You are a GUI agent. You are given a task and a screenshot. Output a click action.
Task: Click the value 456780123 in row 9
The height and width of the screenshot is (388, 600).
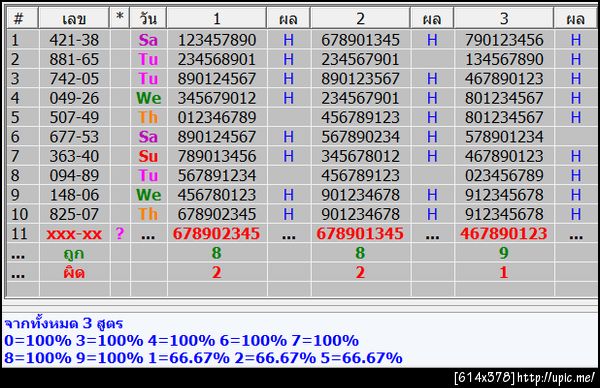217,195
